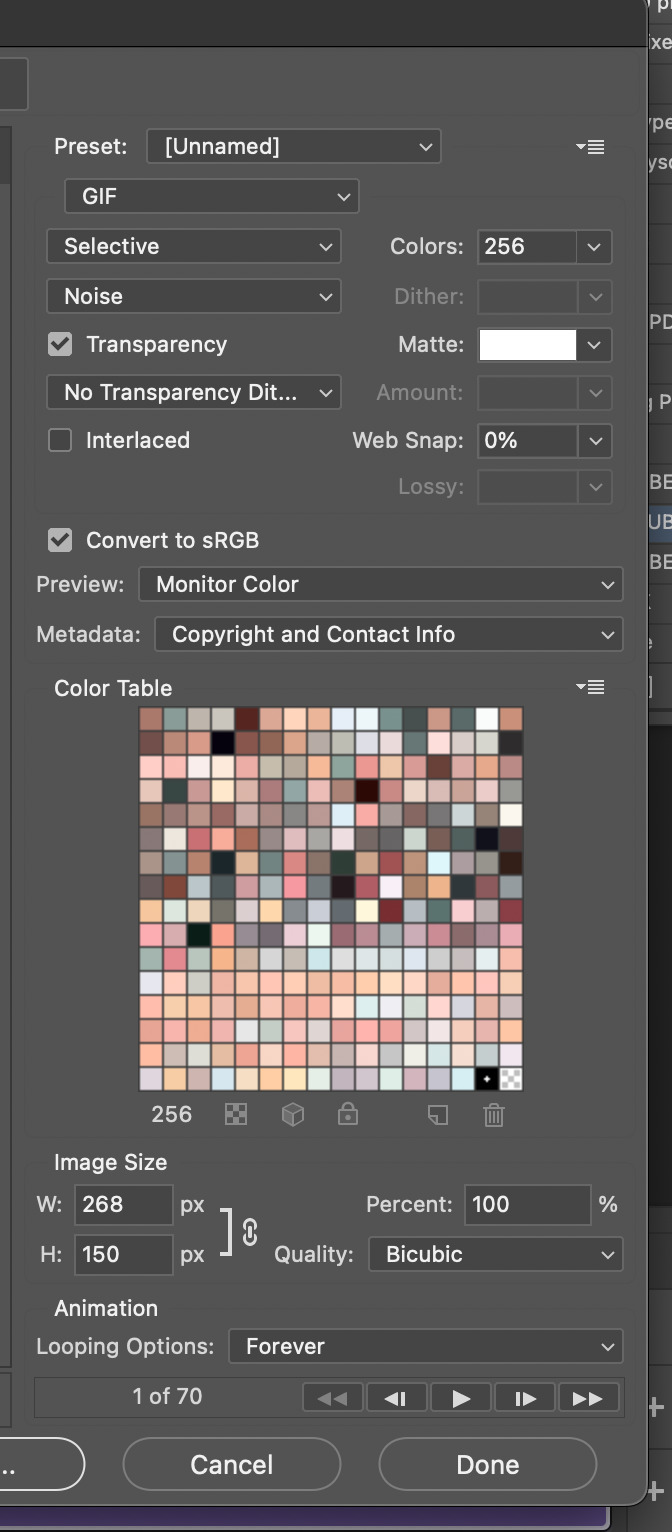Open the Preset [Unnamed] dropdown

293,146
